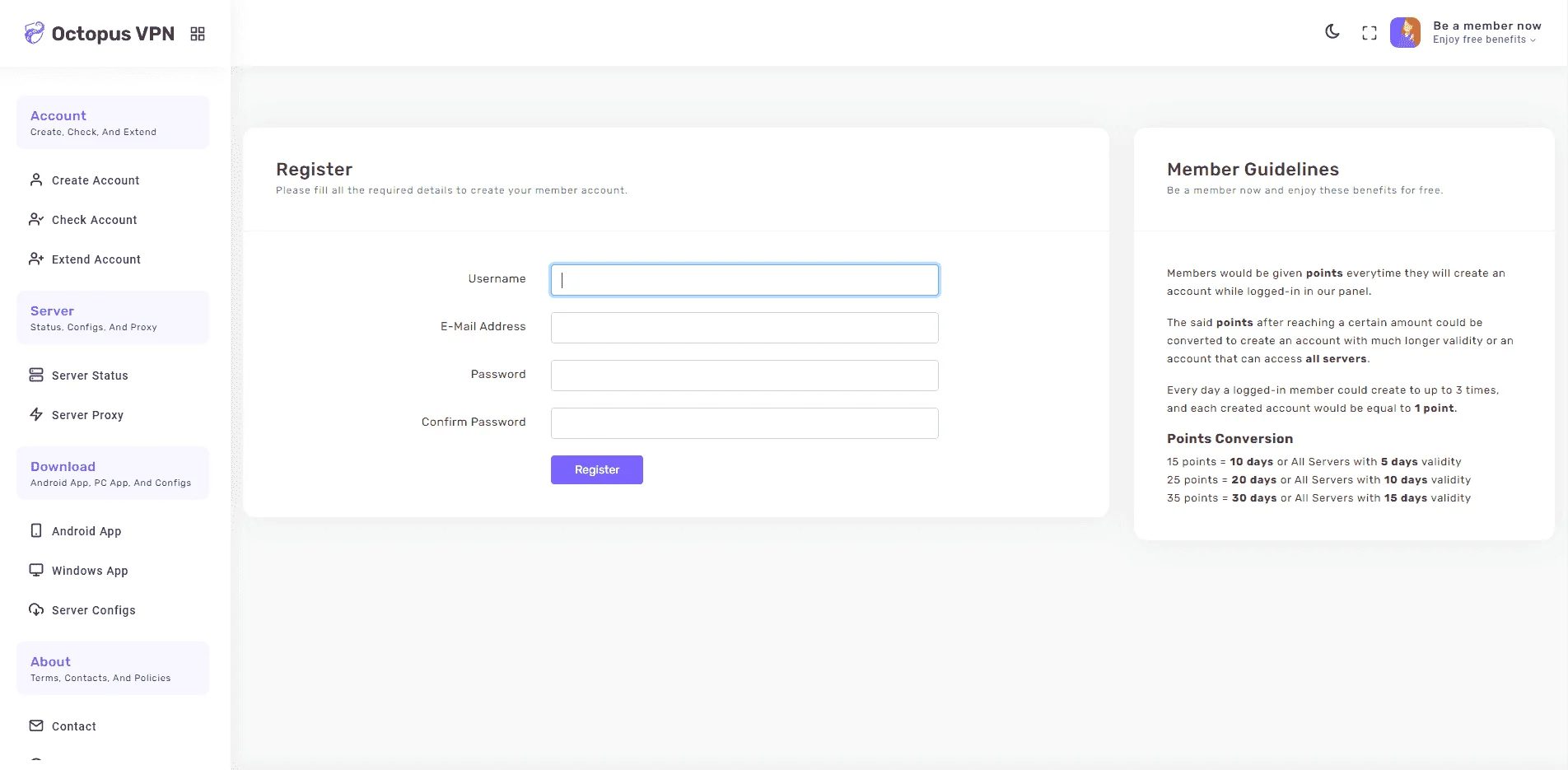Click the Windows App monitor icon
Viewport: 1568px width, 770px height.
pyautogui.click(x=36, y=570)
